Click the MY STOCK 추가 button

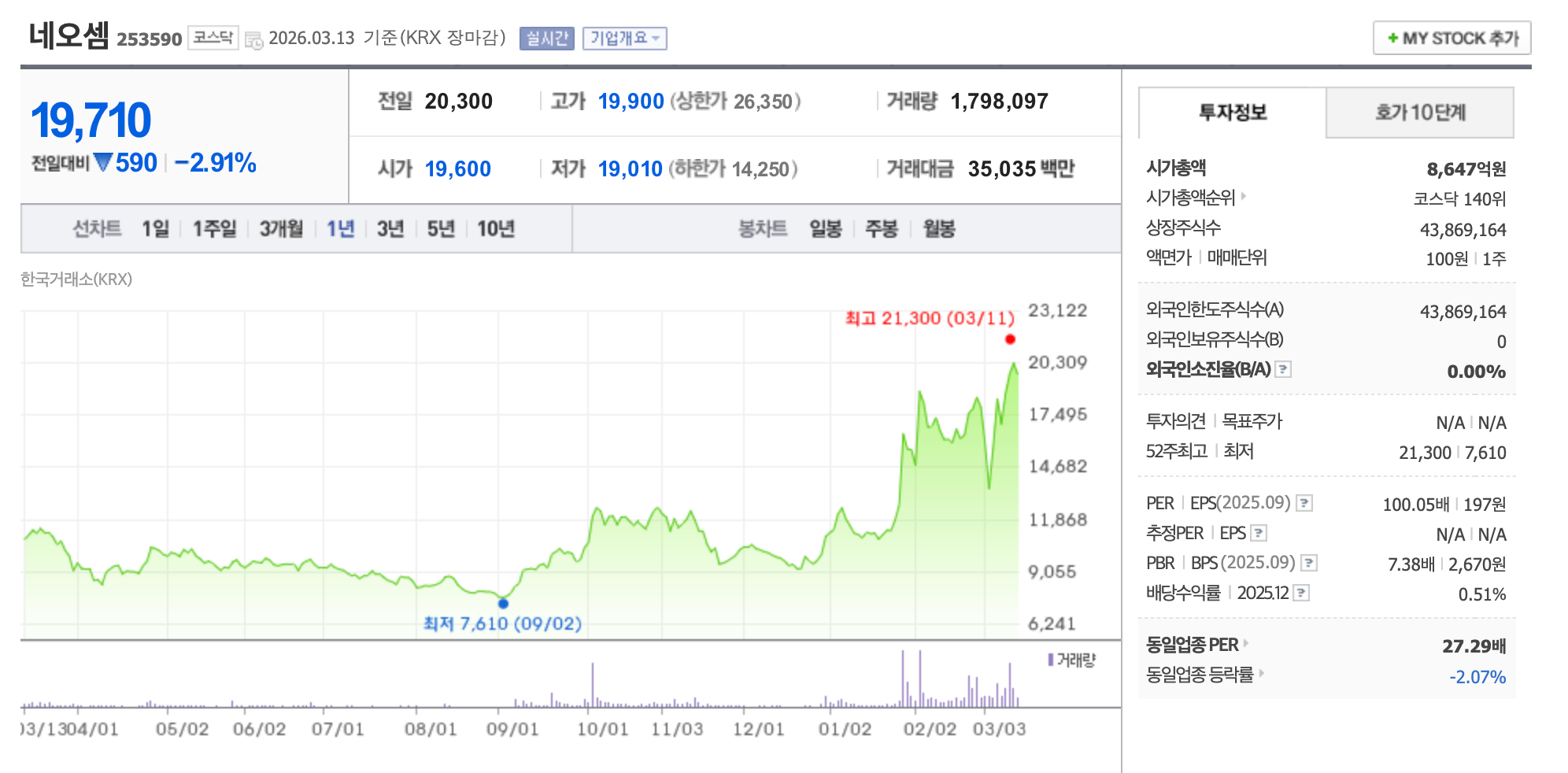pyautogui.click(x=1452, y=38)
